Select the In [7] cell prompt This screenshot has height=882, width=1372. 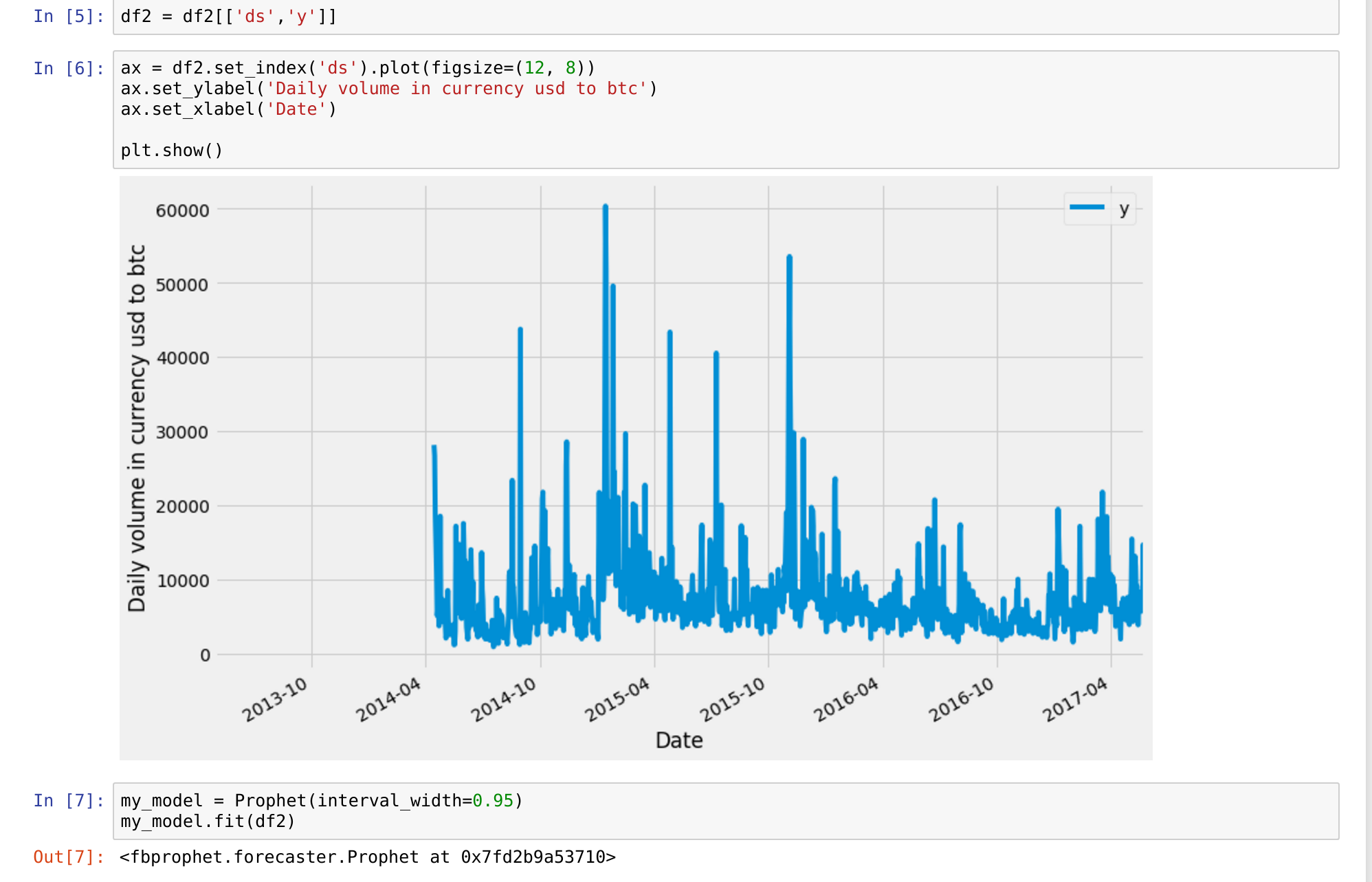pos(68,801)
